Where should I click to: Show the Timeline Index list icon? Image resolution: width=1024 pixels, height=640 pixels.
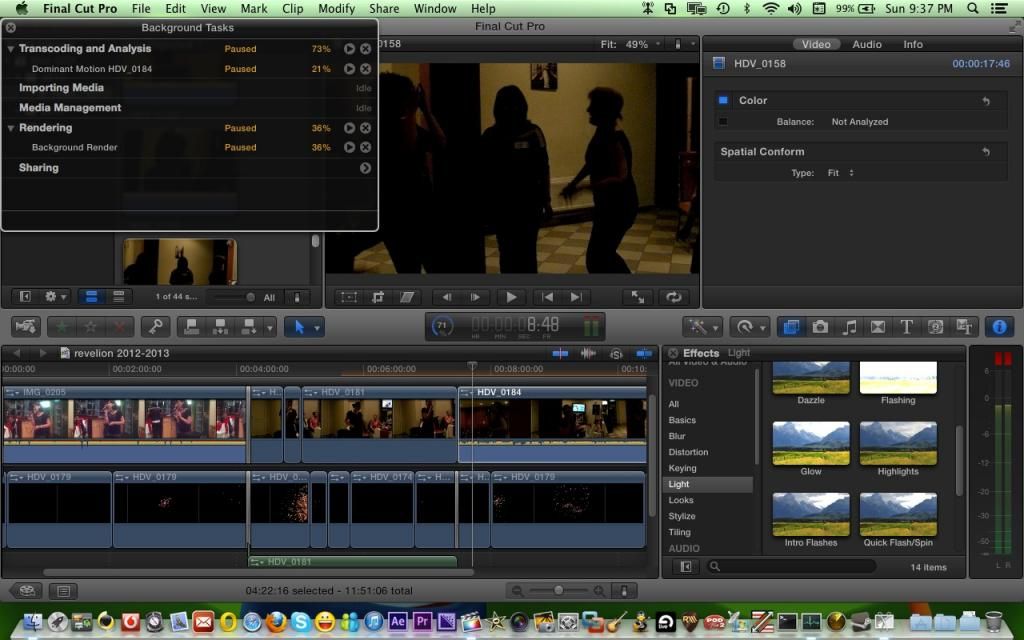tap(63, 591)
